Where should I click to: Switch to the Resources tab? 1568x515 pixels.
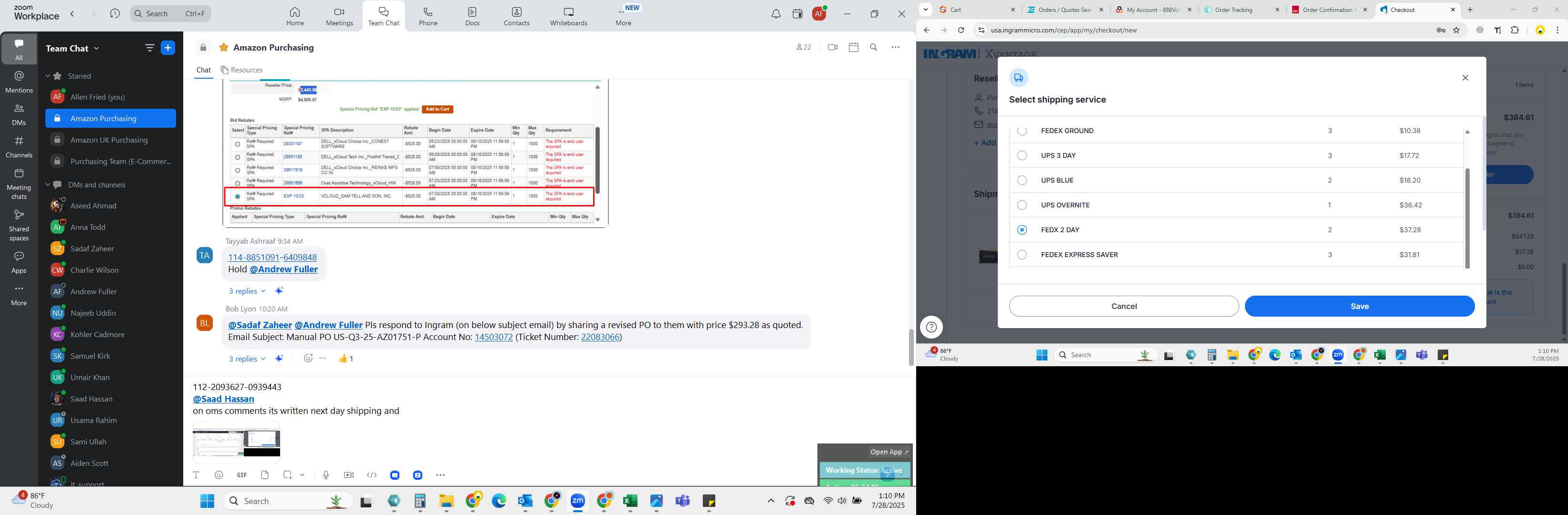point(241,70)
